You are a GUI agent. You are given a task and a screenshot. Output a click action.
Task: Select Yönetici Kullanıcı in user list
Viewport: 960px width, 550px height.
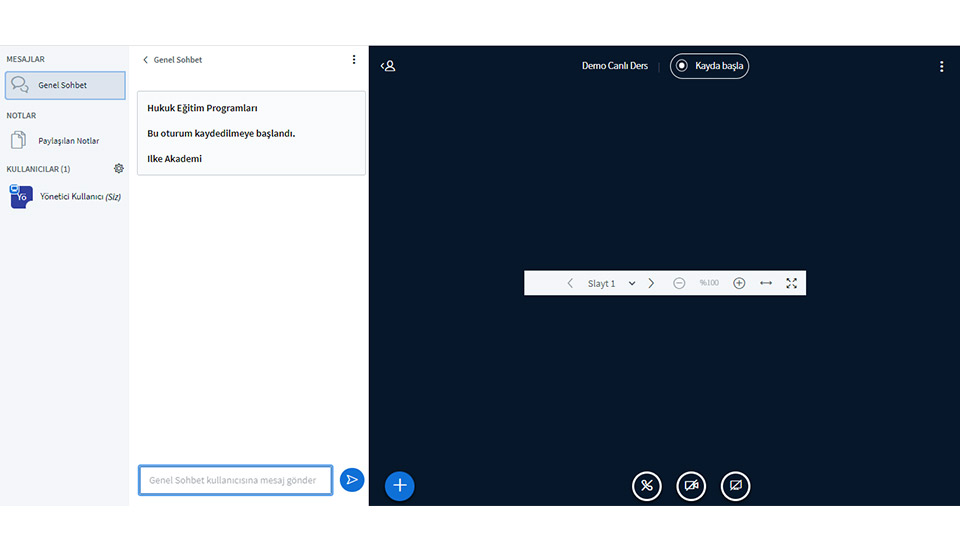coord(65,197)
